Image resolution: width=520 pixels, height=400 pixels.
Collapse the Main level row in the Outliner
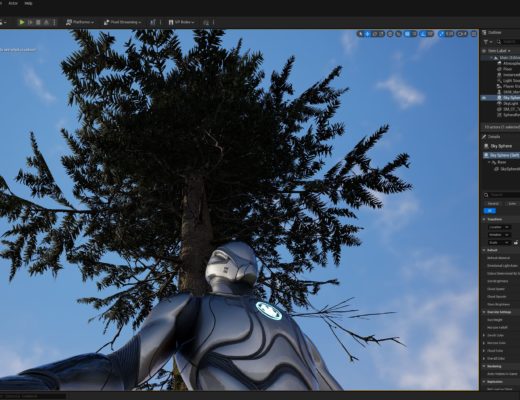[491, 58]
